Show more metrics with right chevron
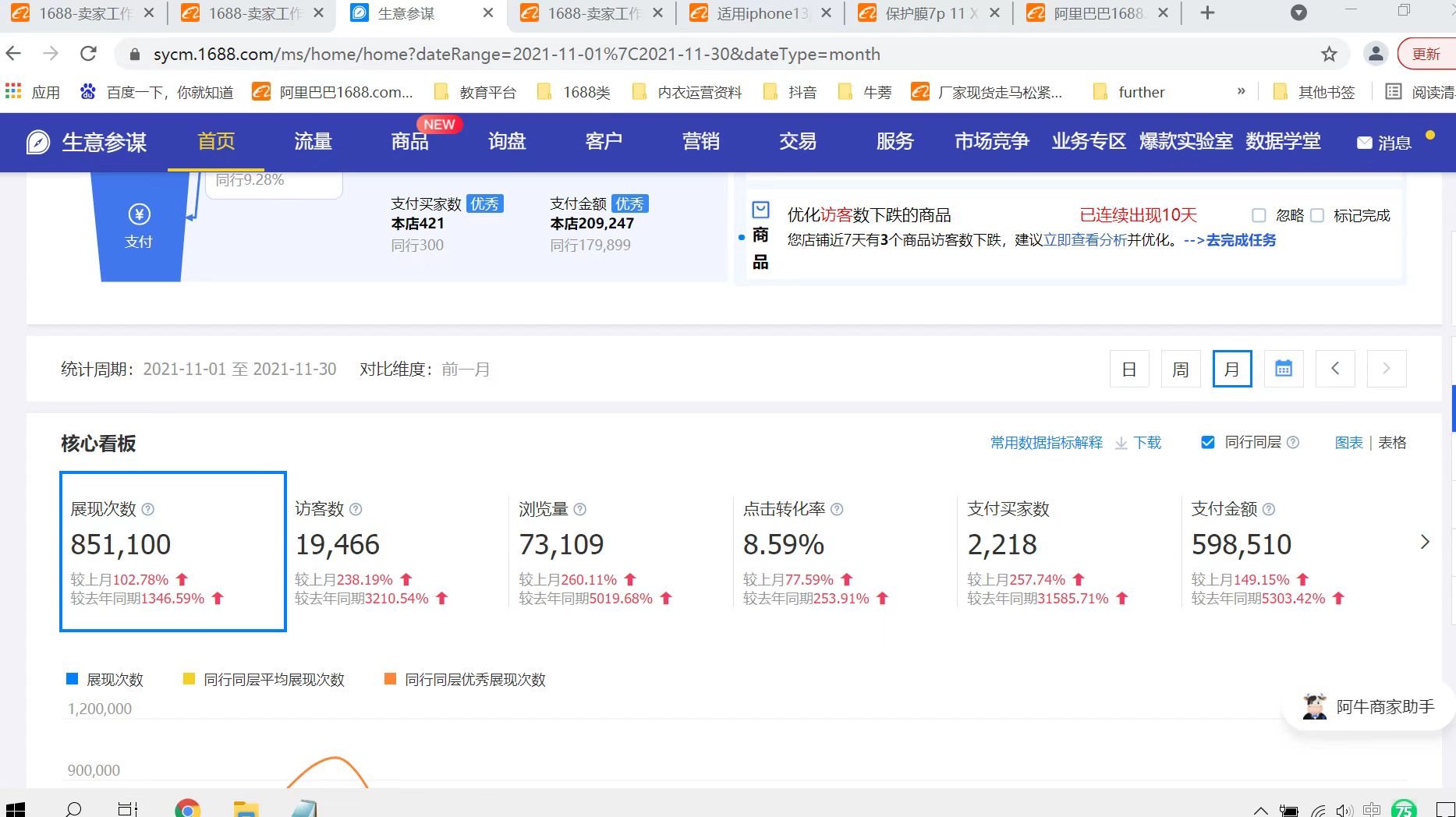 pyautogui.click(x=1425, y=542)
